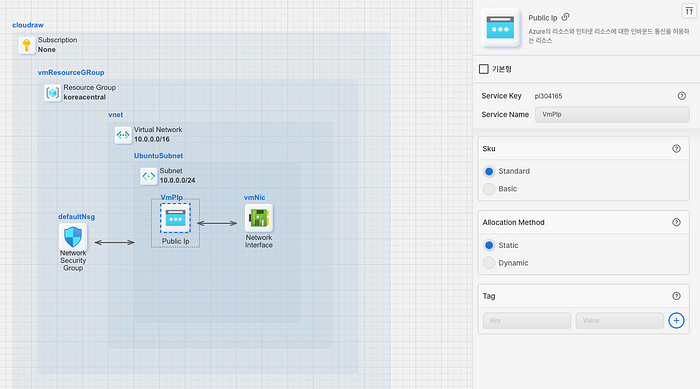Select the vmNic Network Interface icon
The height and width of the screenshot is (389, 700).
pyautogui.click(x=259, y=218)
